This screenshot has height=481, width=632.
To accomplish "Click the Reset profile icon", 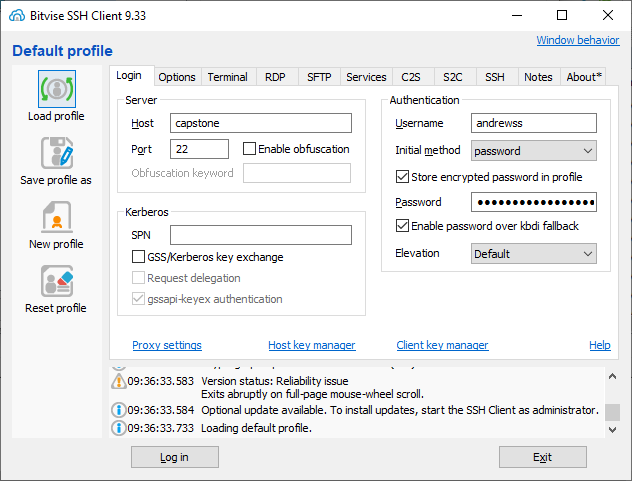I will pos(56,281).
